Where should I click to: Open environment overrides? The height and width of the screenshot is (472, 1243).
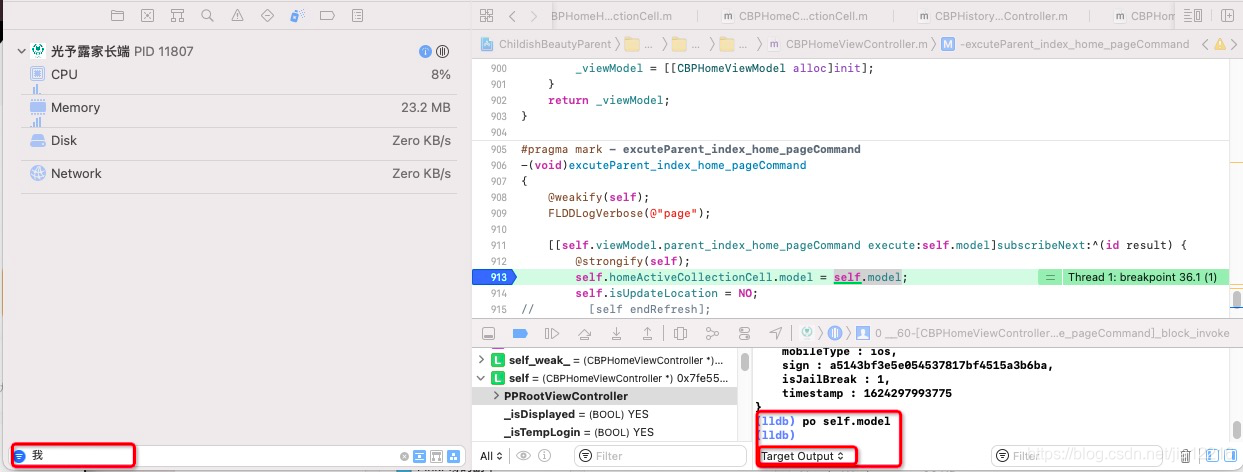coord(742,333)
